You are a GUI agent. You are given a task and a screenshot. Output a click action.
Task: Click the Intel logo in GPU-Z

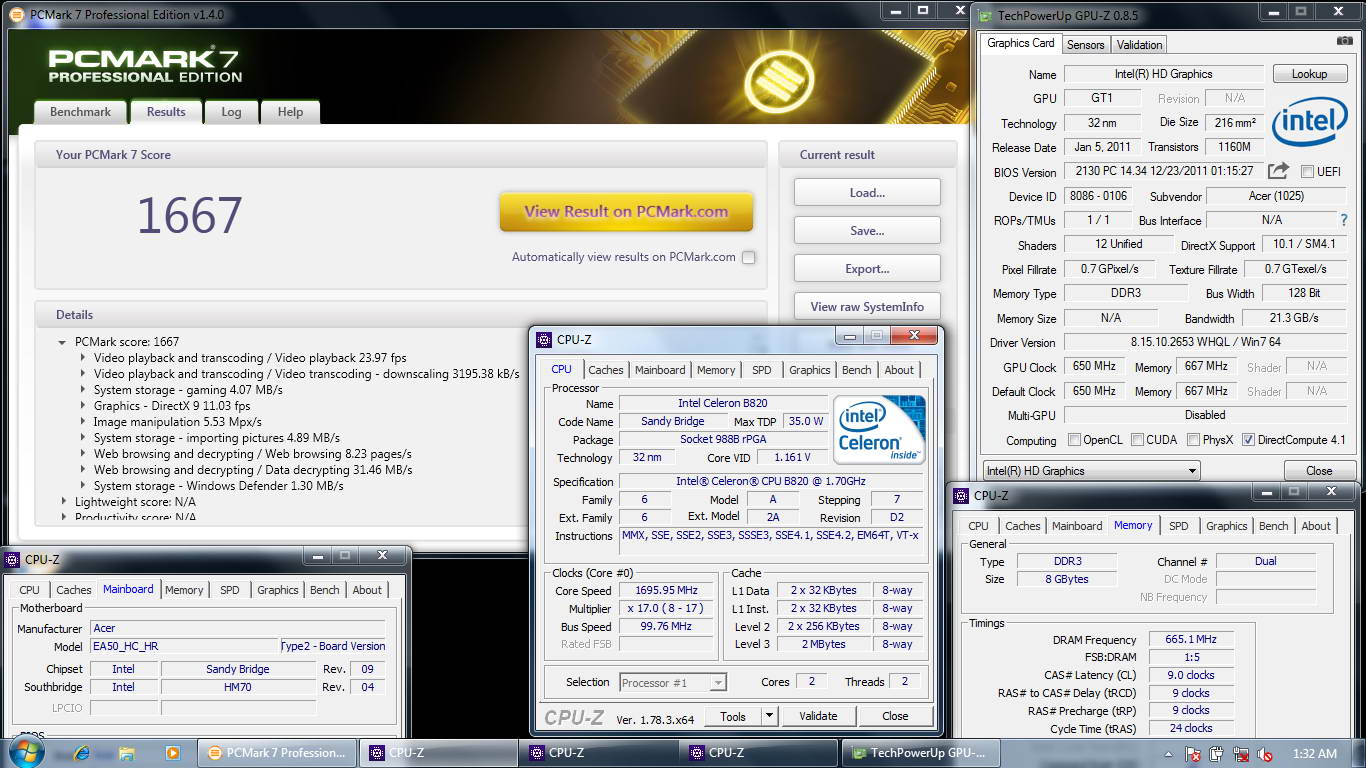click(1309, 122)
